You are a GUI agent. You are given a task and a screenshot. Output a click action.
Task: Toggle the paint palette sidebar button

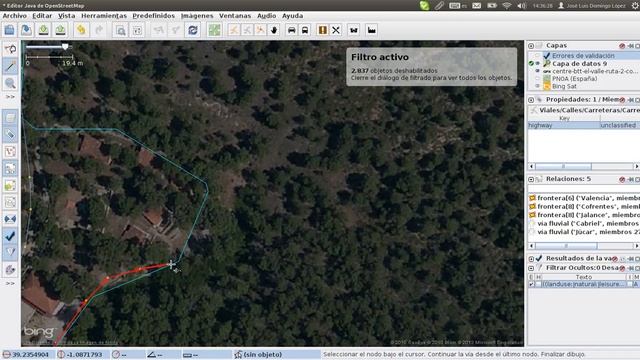[x=10, y=269]
